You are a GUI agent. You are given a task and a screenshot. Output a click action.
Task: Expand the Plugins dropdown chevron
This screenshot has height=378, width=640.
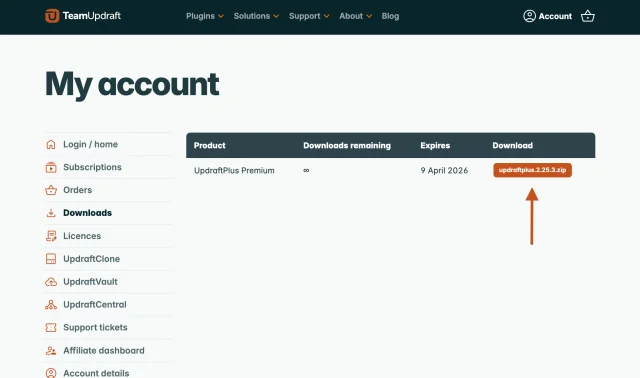[221, 16]
